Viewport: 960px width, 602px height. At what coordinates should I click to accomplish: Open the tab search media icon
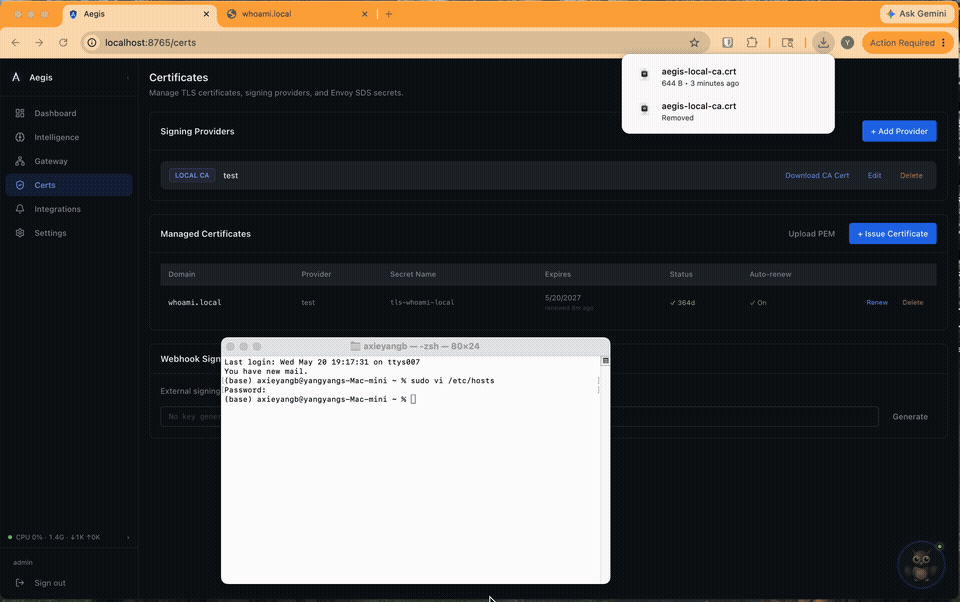pyautogui.click(x=787, y=43)
